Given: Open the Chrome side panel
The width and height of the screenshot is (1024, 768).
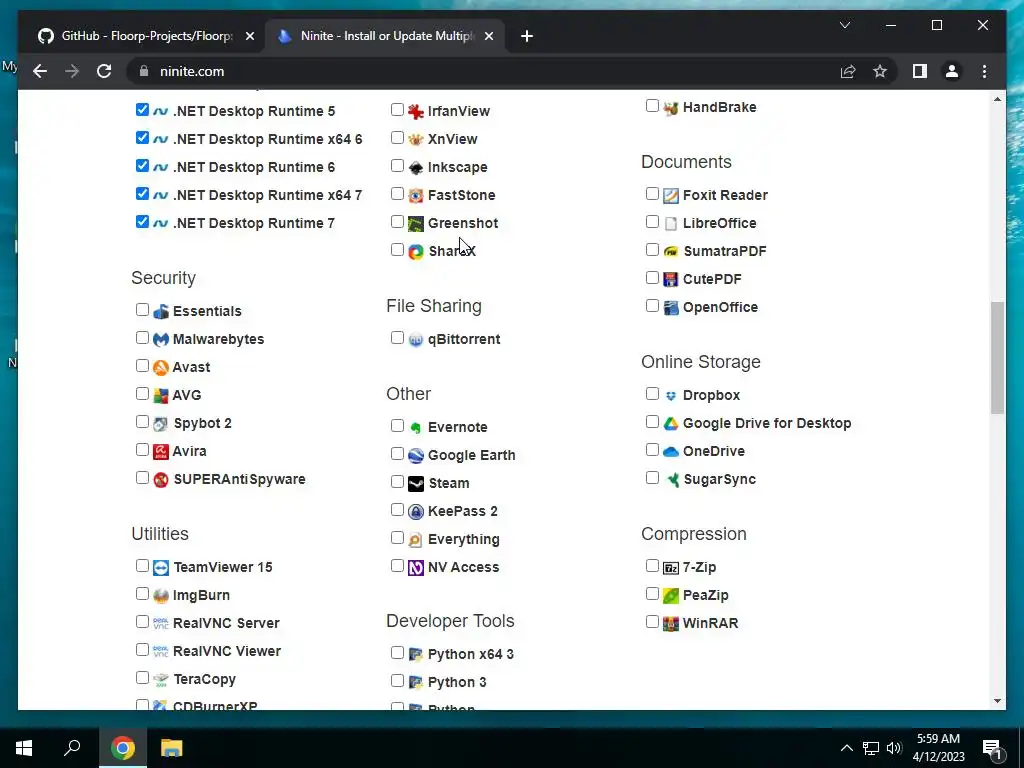Looking at the screenshot, I should click(x=920, y=71).
